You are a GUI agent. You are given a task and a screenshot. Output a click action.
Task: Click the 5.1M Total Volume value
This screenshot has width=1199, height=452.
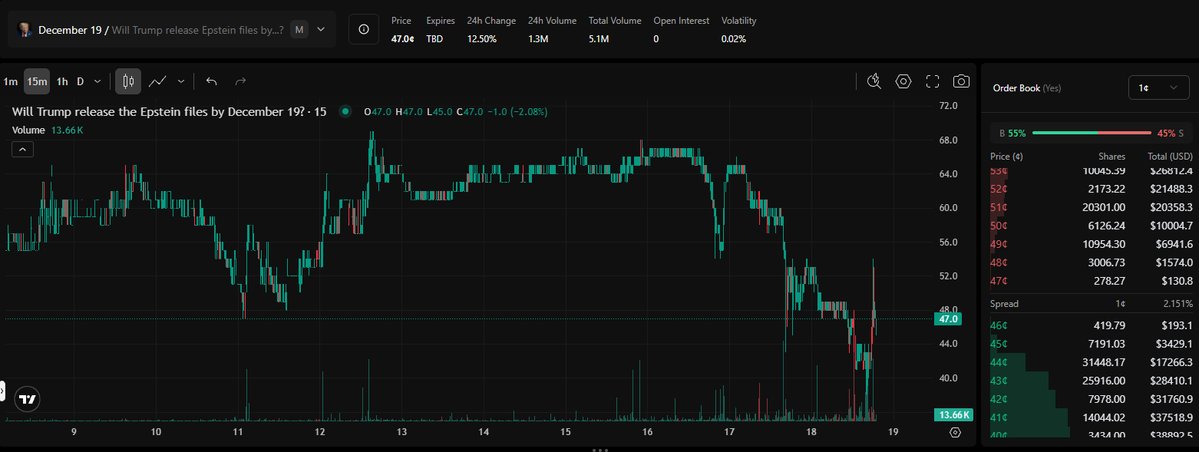[600, 38]
